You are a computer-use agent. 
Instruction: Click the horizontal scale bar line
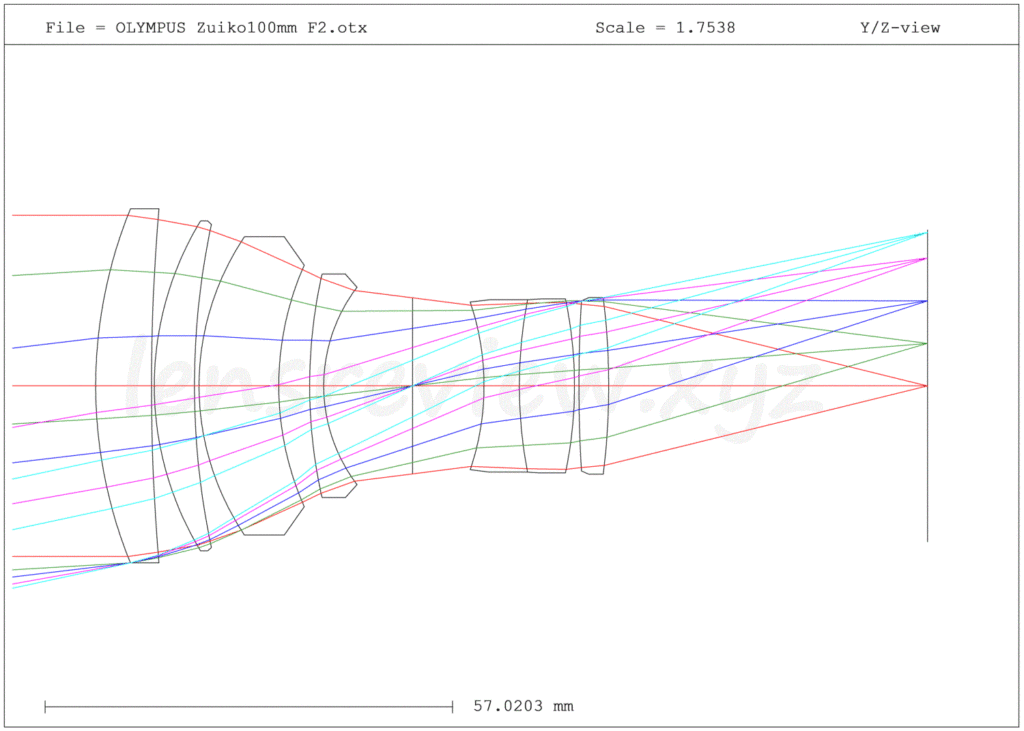[248, 706]
